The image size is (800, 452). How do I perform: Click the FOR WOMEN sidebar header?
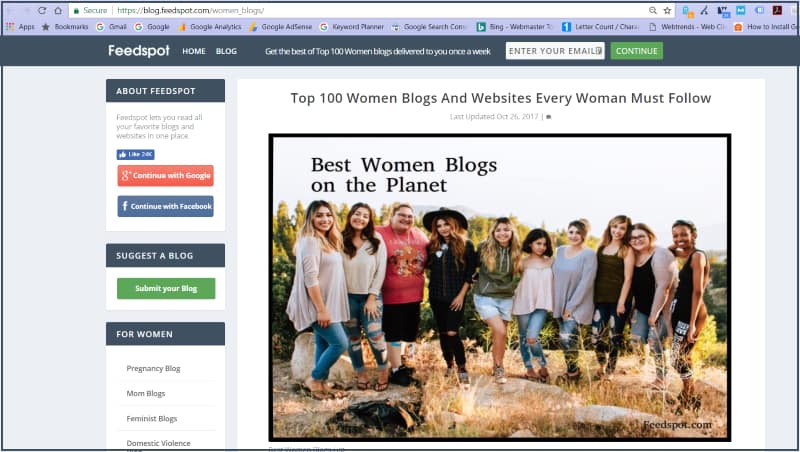pos(165,334)
